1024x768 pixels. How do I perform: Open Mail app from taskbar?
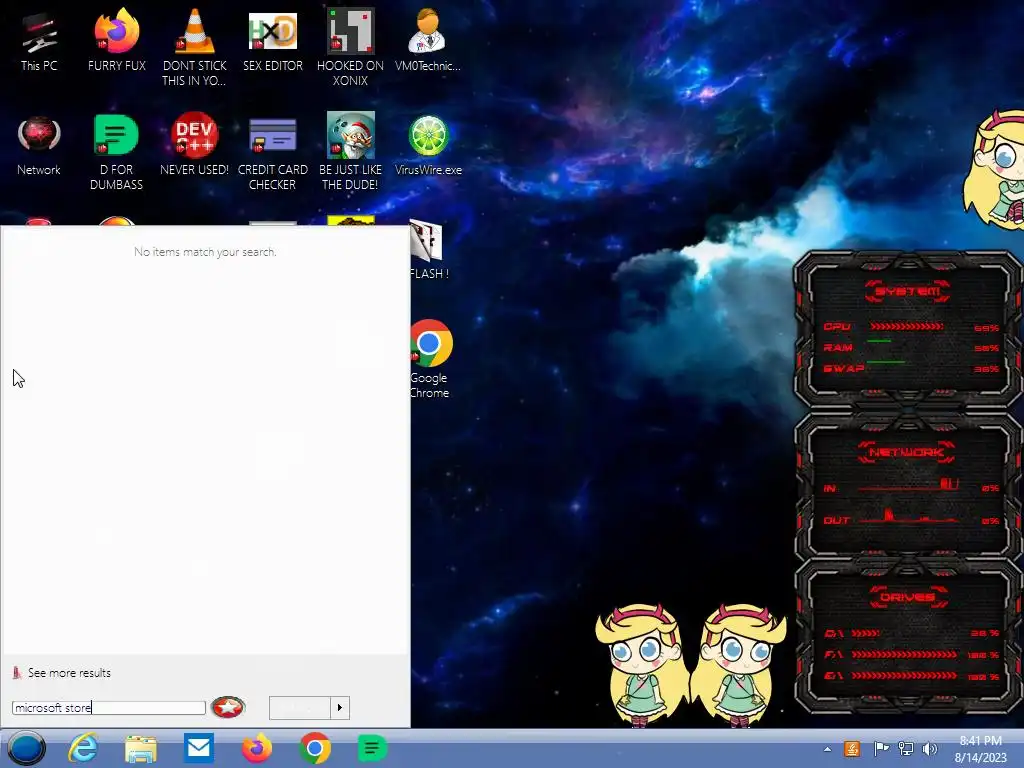click(x=199, y=748)
